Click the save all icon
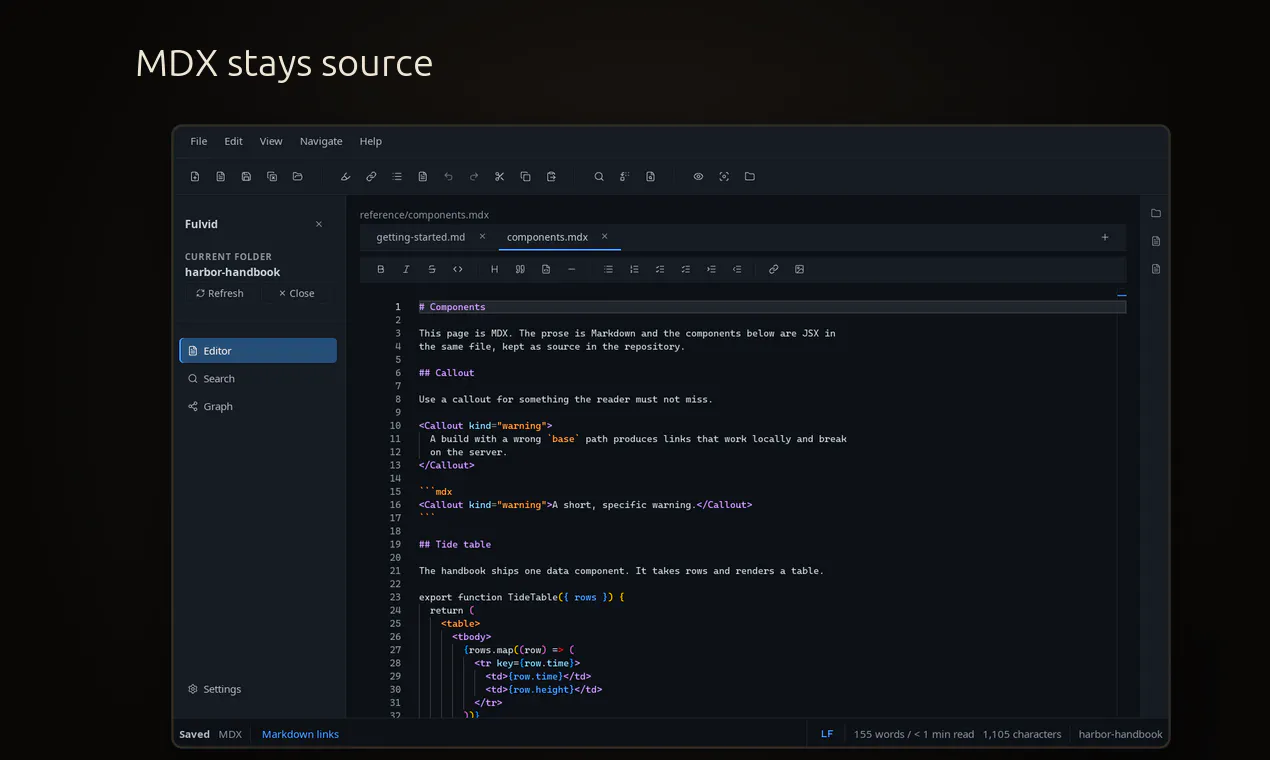The image size is (1270, 760). [x=272, y=177]
